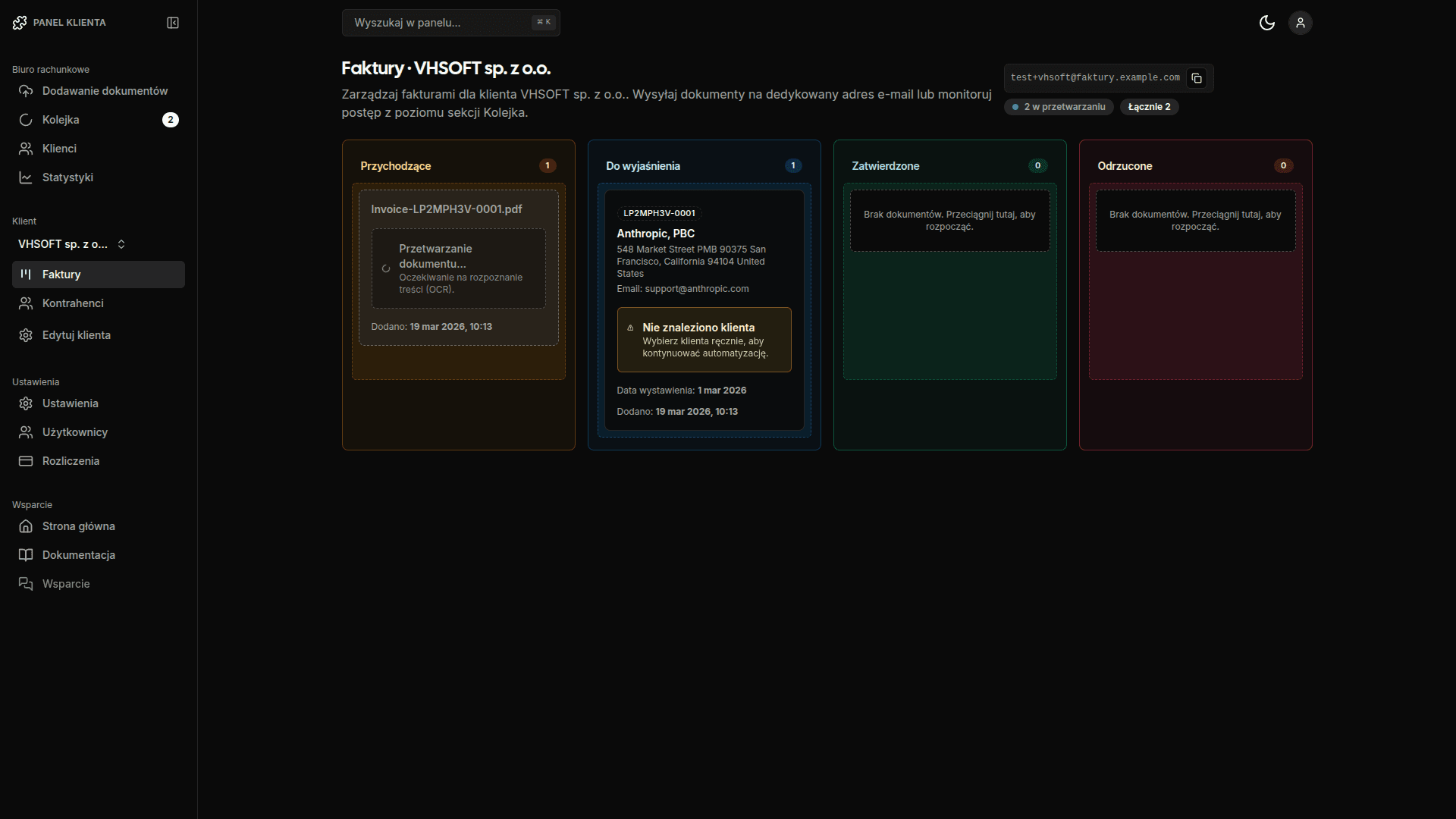This screenshot has width=1456, height=819.
Task: Open the Anthropic, PBC invoice card
Action: pos(655,234)
